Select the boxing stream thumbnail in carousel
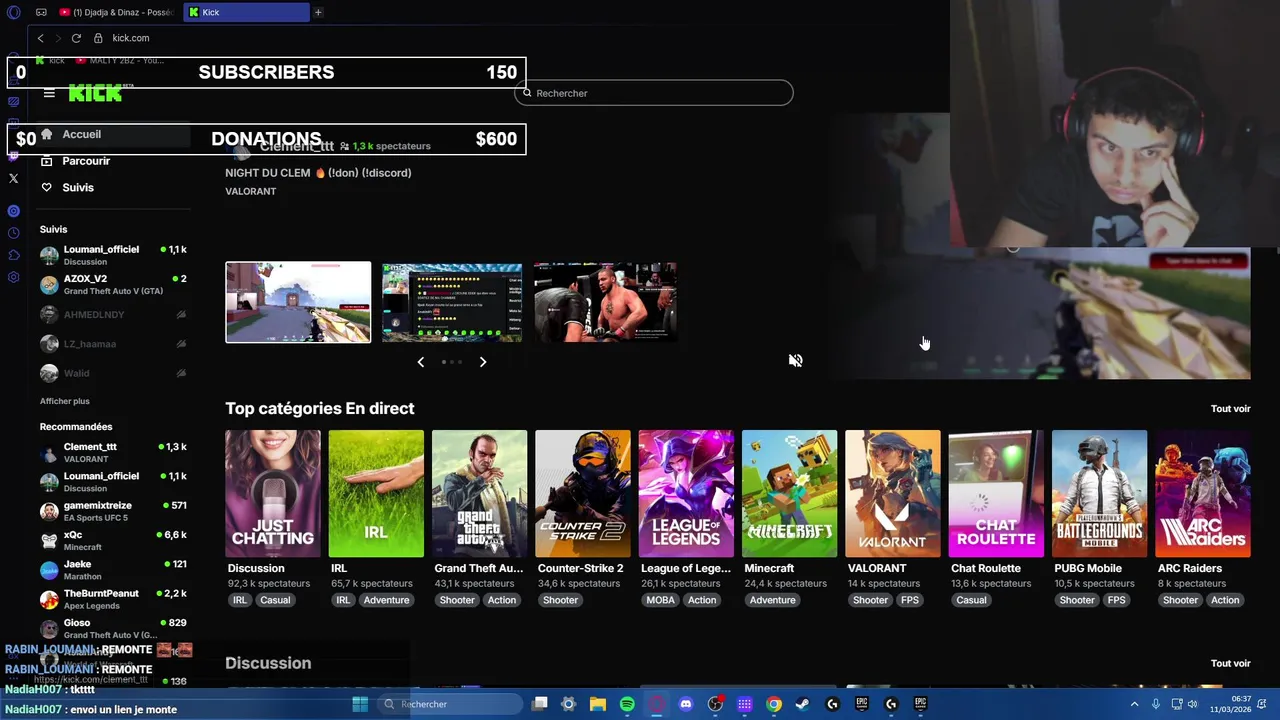The image size is (1280, 720). 605,302
